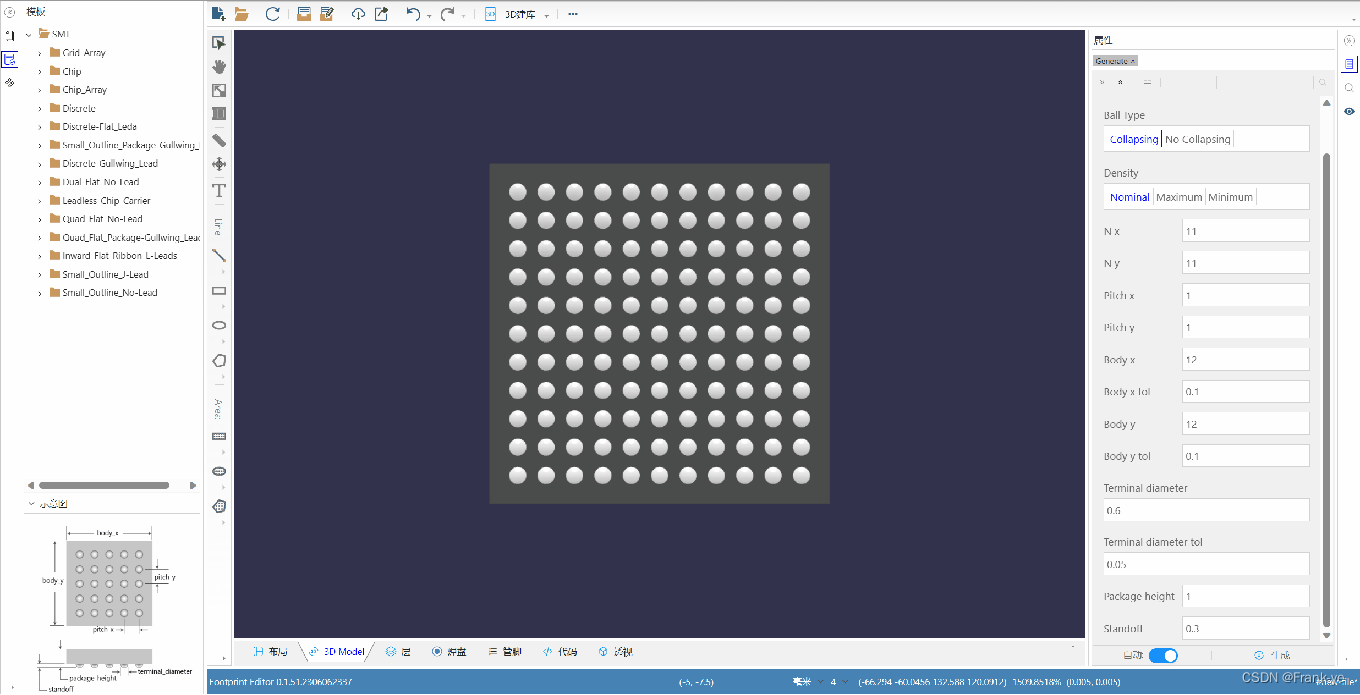Select the rectangle shape tool

[x=219, y=291]
